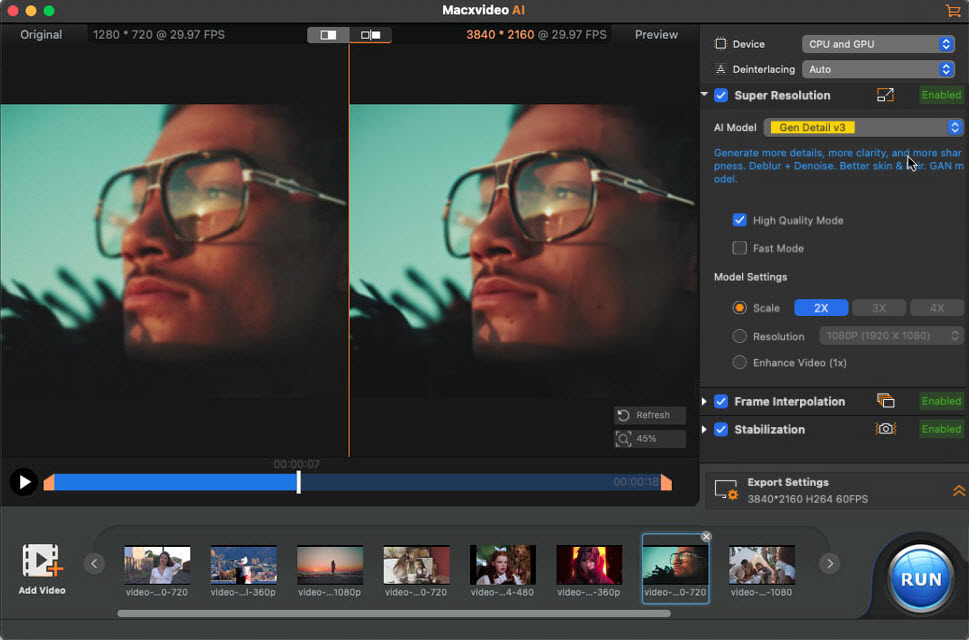Click the RUN button

click(921, 579)
